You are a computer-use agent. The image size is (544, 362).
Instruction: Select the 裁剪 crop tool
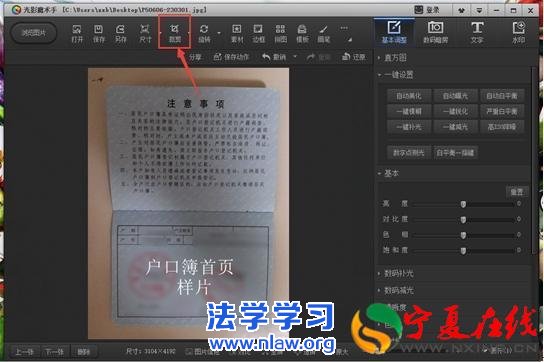(175, 33)
